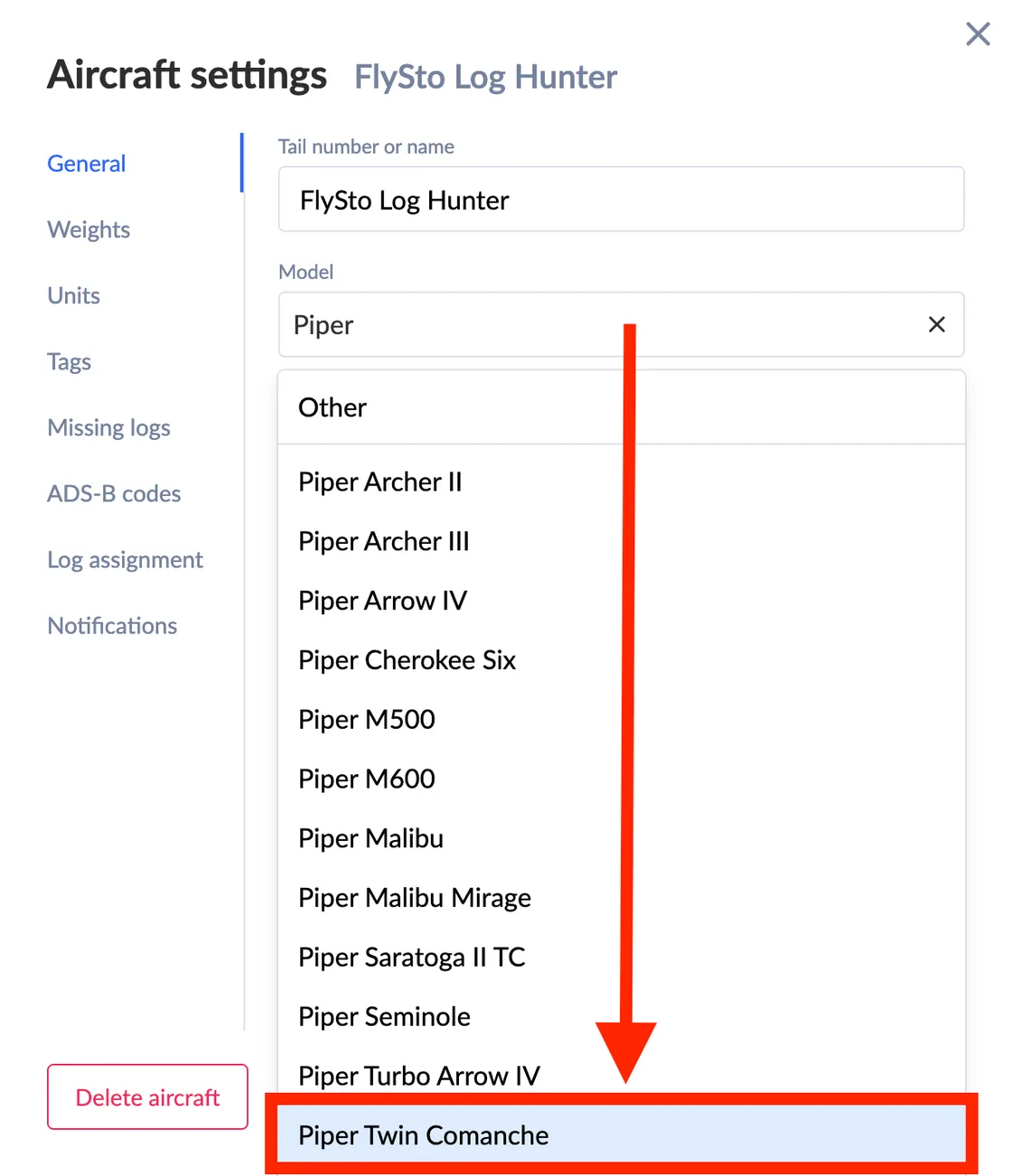Open the Log assignment tab
1012x1176 pixels.
click(x=126, y=559)
